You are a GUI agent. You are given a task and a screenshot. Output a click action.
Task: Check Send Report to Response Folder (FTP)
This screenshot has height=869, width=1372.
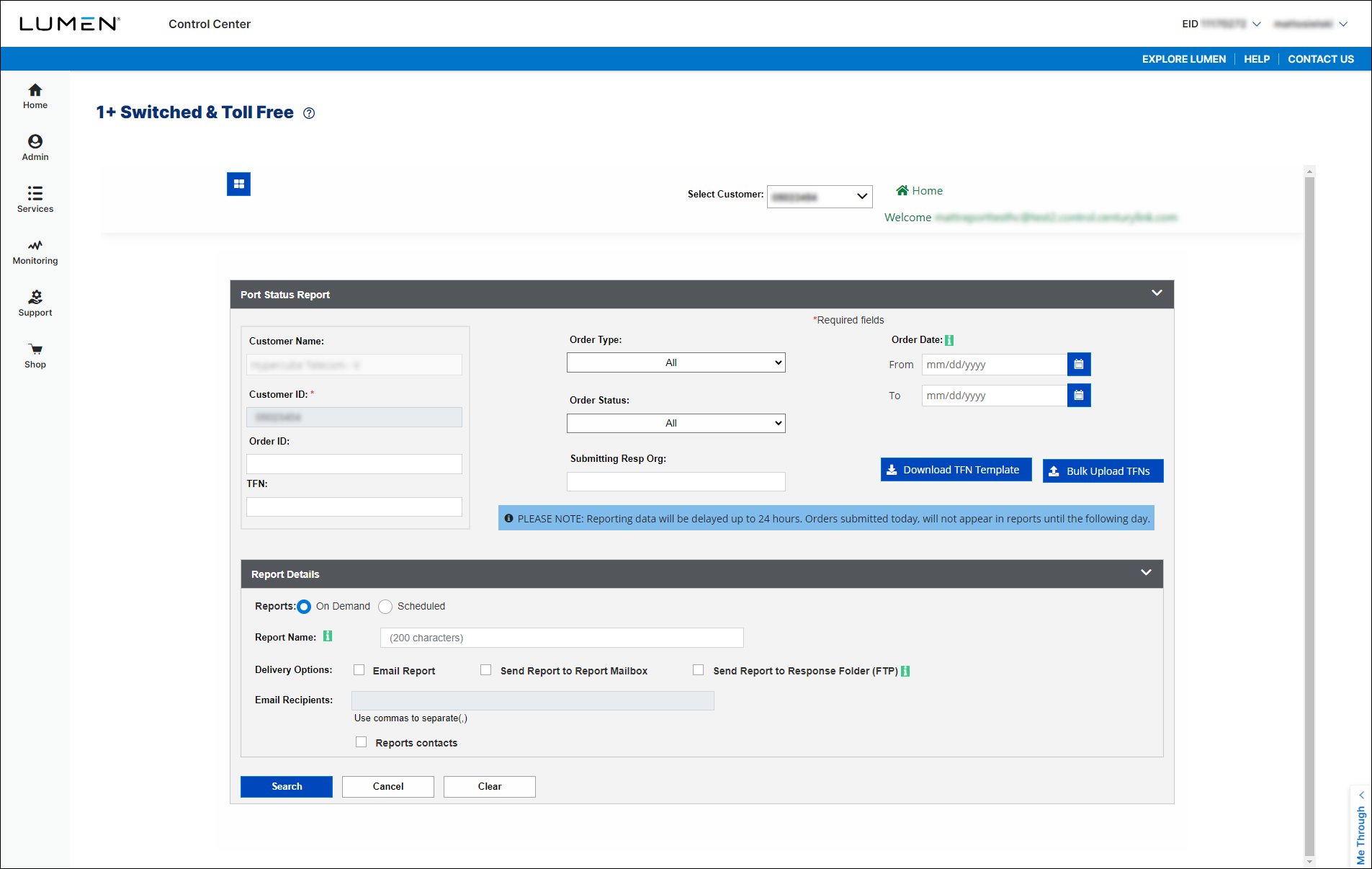point(698,670)
